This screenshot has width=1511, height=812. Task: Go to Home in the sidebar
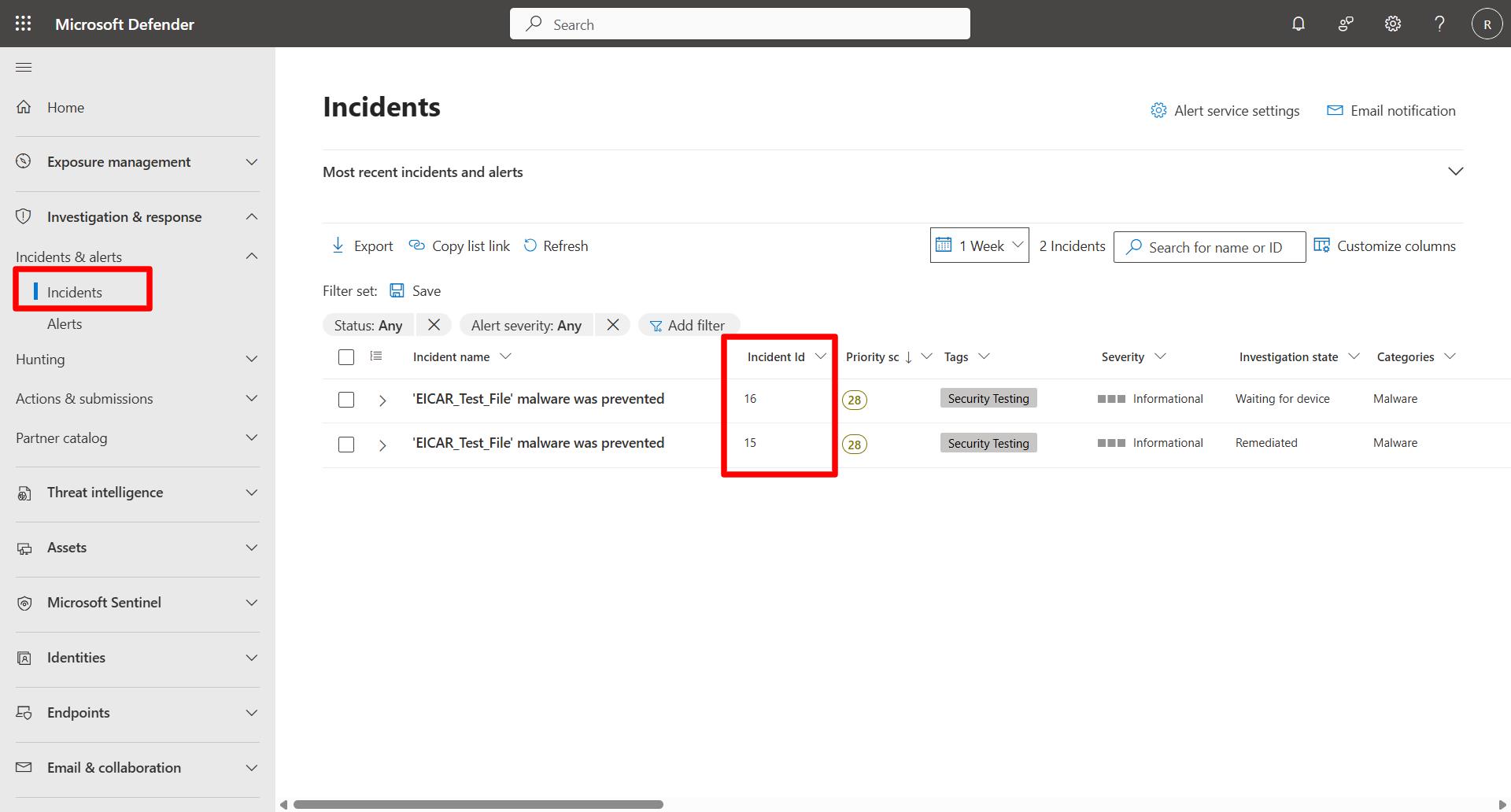click(x=65, y=107)
